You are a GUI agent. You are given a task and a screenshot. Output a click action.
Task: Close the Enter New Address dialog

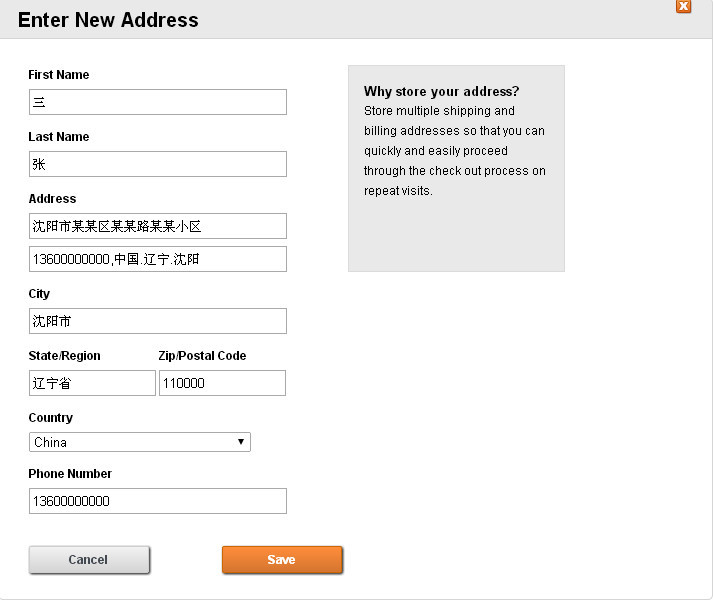pyautogui.click(x=684, y=6)
